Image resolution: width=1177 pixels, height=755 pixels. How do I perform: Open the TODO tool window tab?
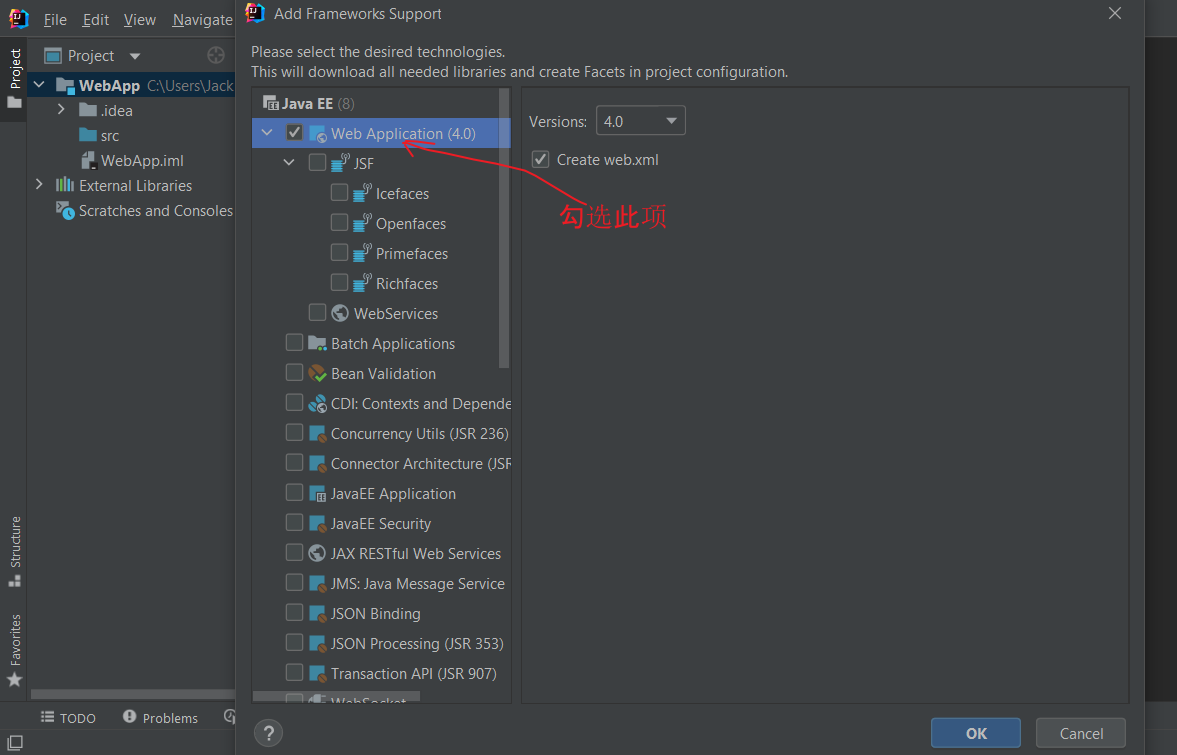pos(68,717)
